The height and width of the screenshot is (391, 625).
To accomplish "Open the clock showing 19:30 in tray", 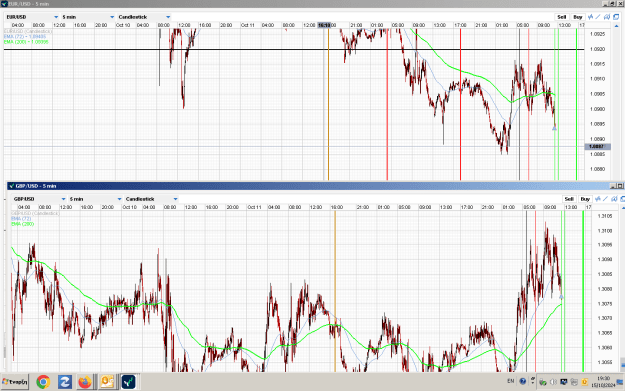I will pyautogui.click(x=603, y=382).
